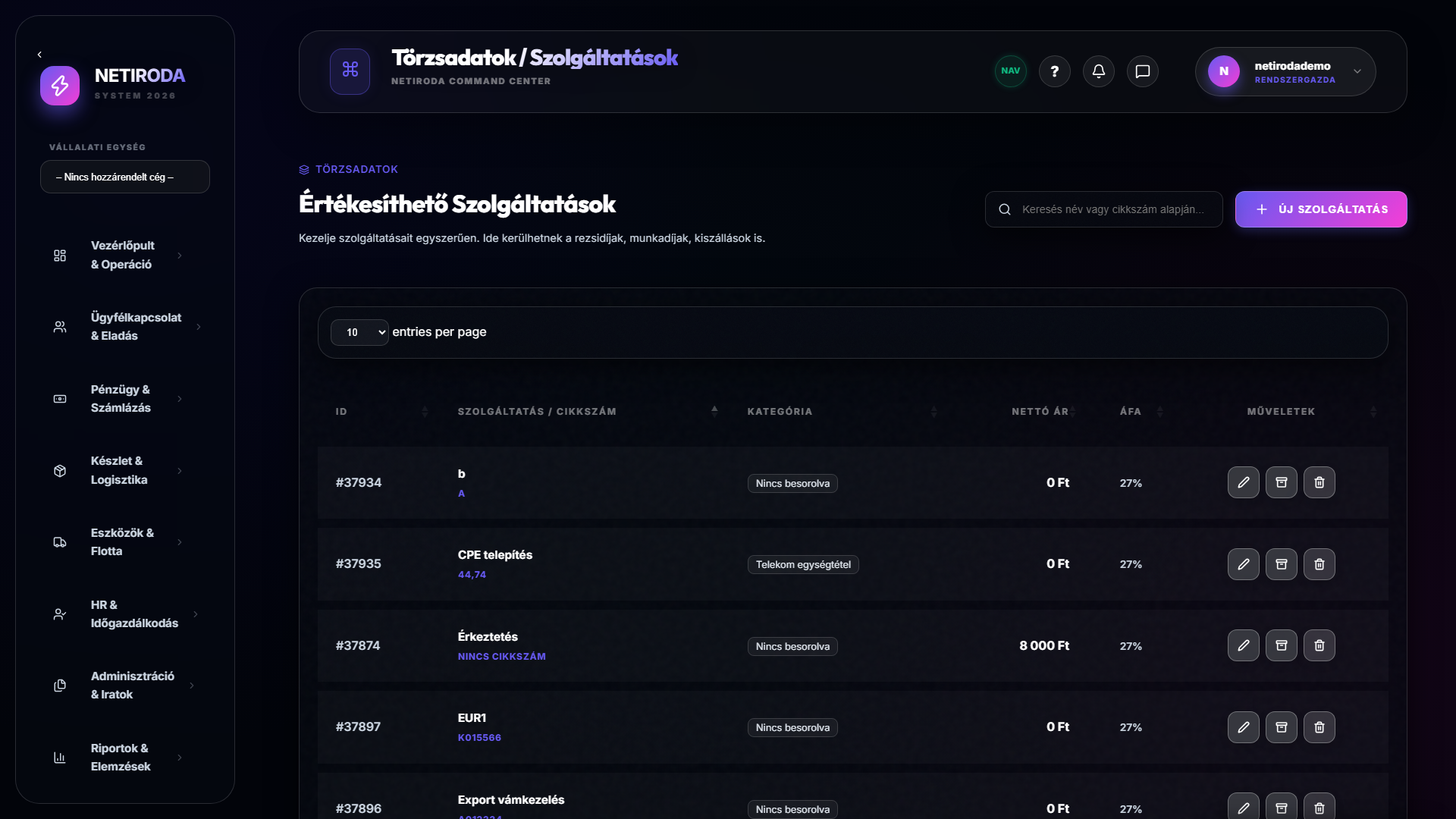Edit service #37934 with pencil icon
Image resolution: width=1456 pixels, height=819 pixels.
1243,482
